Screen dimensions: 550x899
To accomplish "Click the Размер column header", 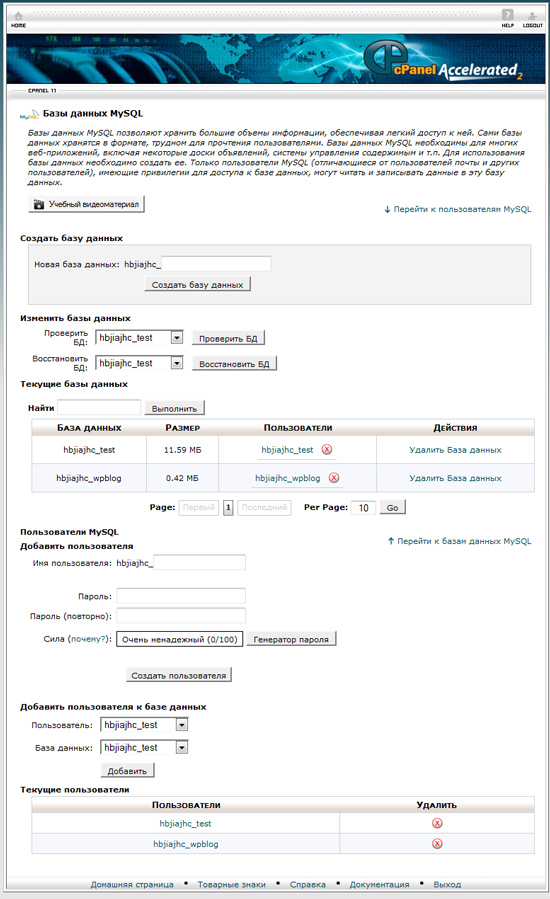I will click(182, 428).
